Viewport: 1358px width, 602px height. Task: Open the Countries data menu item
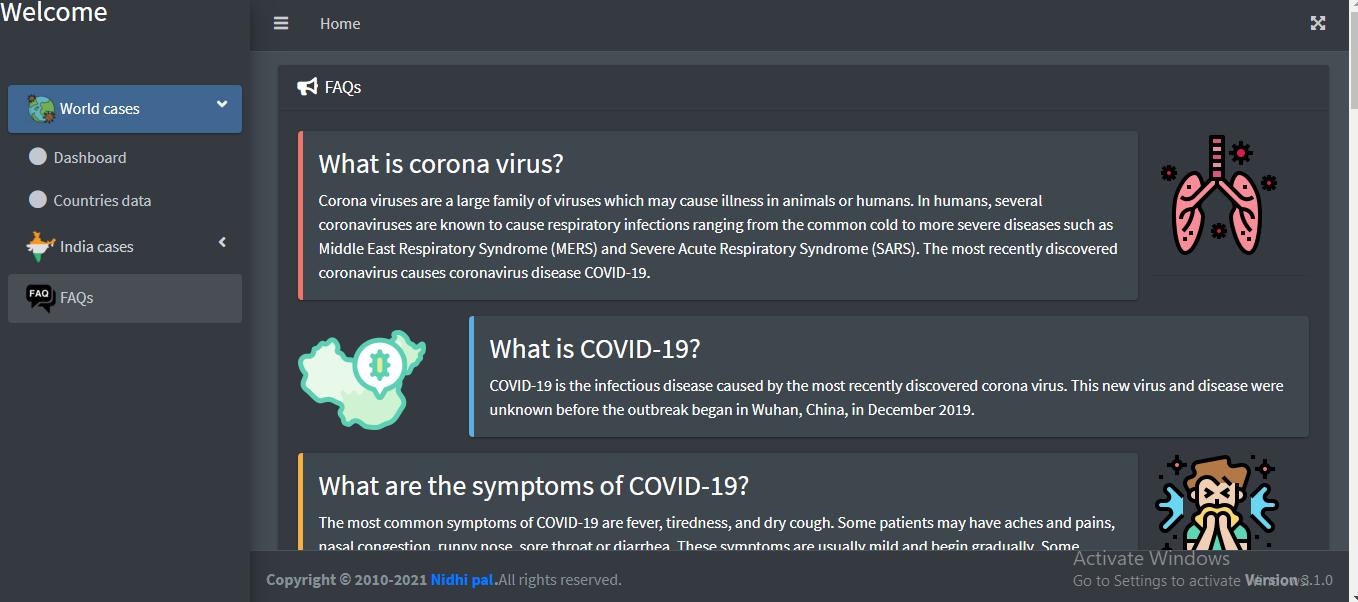point(102,200)
